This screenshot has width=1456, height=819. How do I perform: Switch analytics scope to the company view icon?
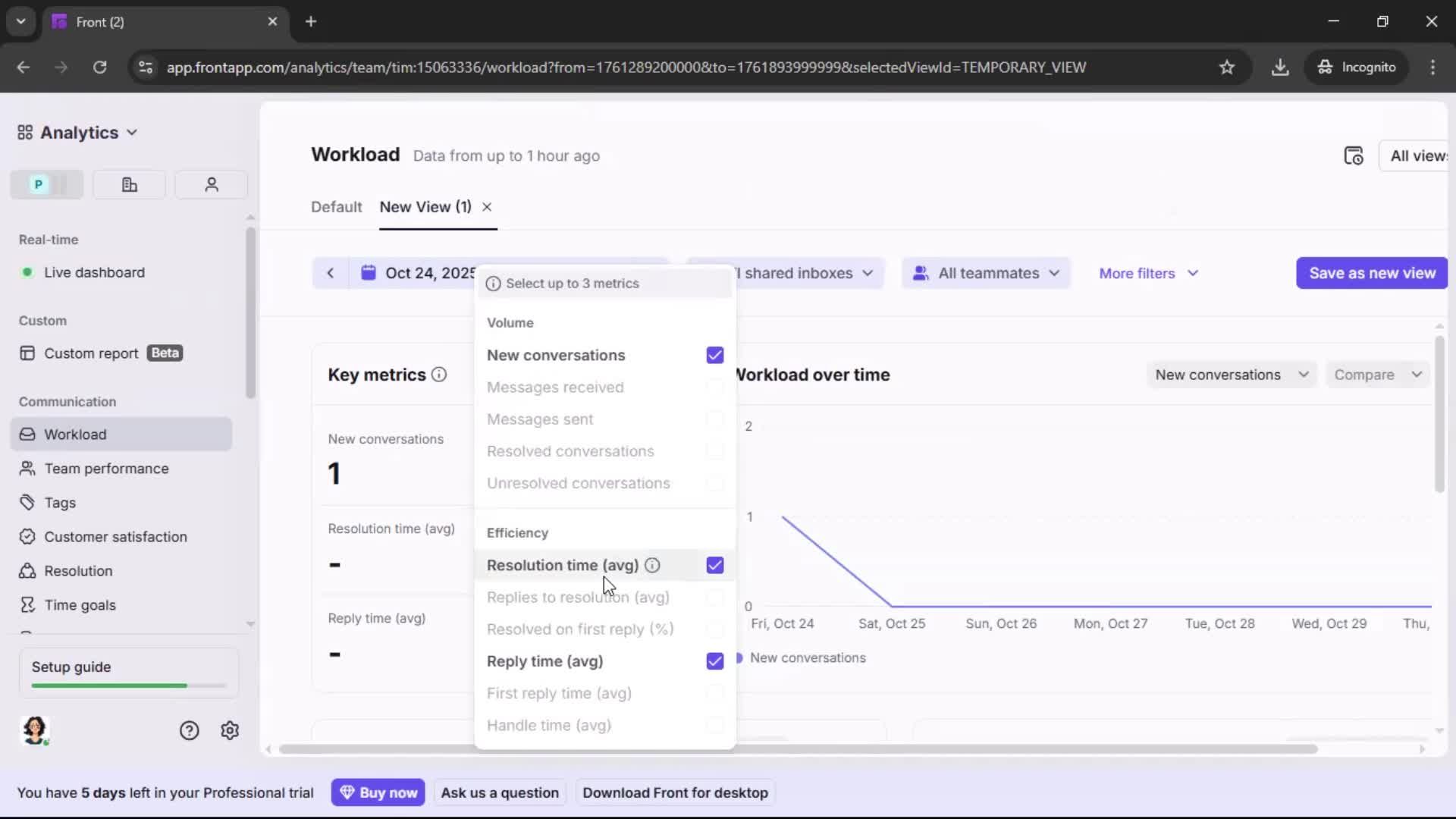[x=129, y=184]
